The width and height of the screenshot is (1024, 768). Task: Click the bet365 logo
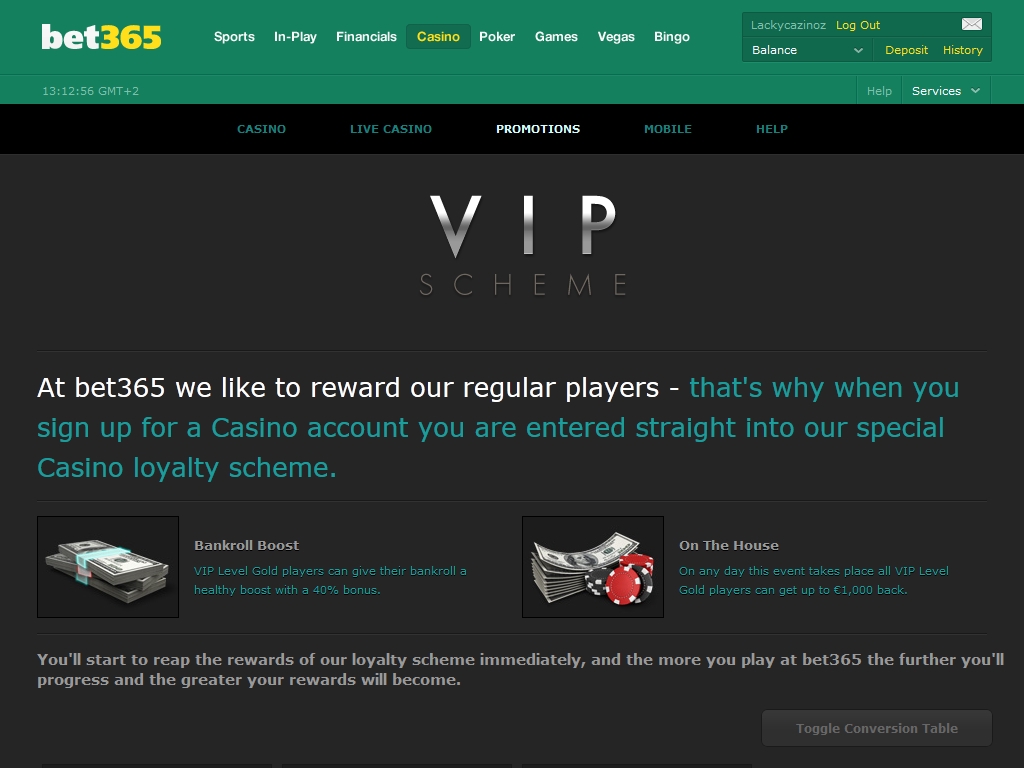(x=101, y=37)
